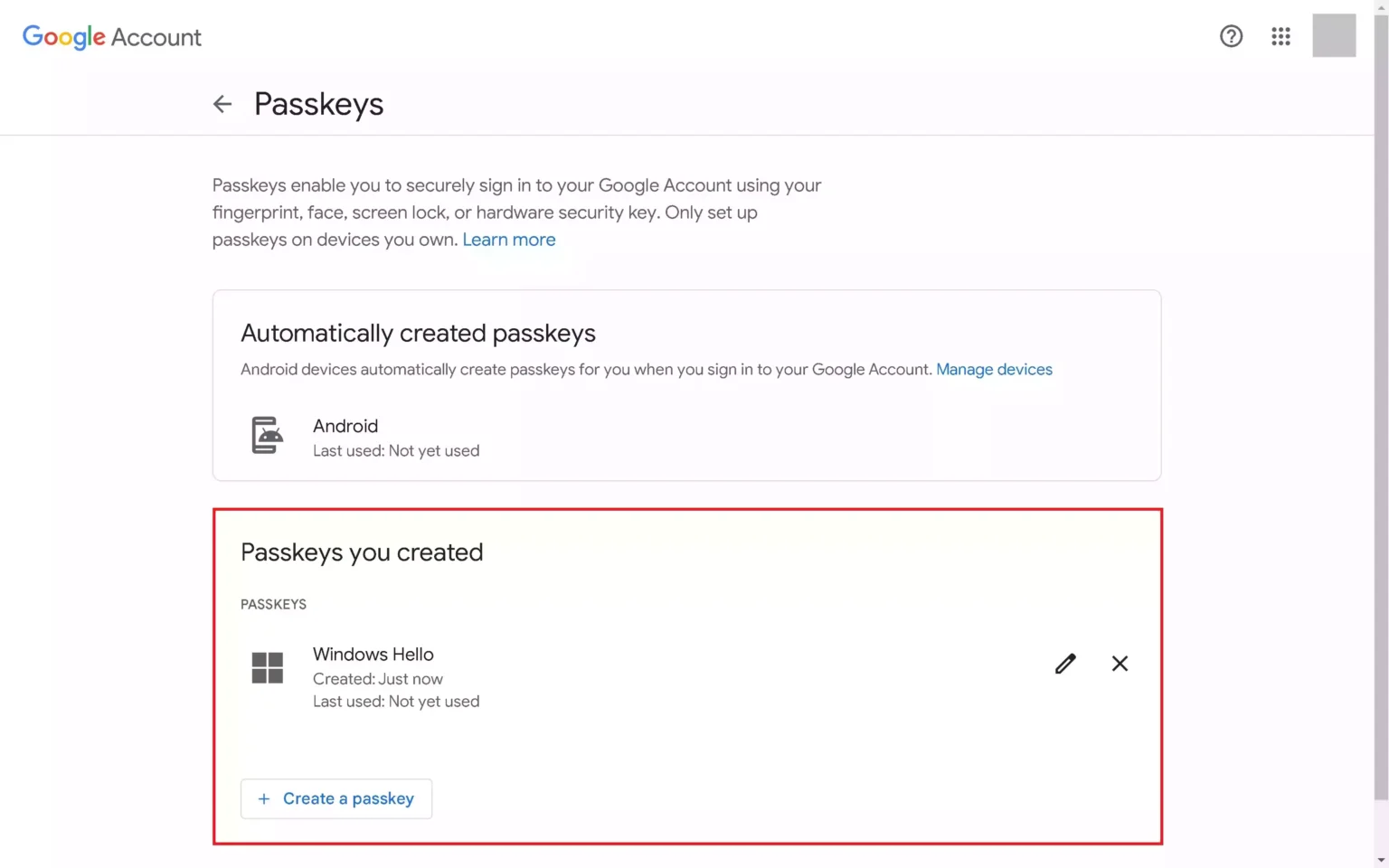
Task: Open the Google apps grid icon
Action: tap(1280, 36)
